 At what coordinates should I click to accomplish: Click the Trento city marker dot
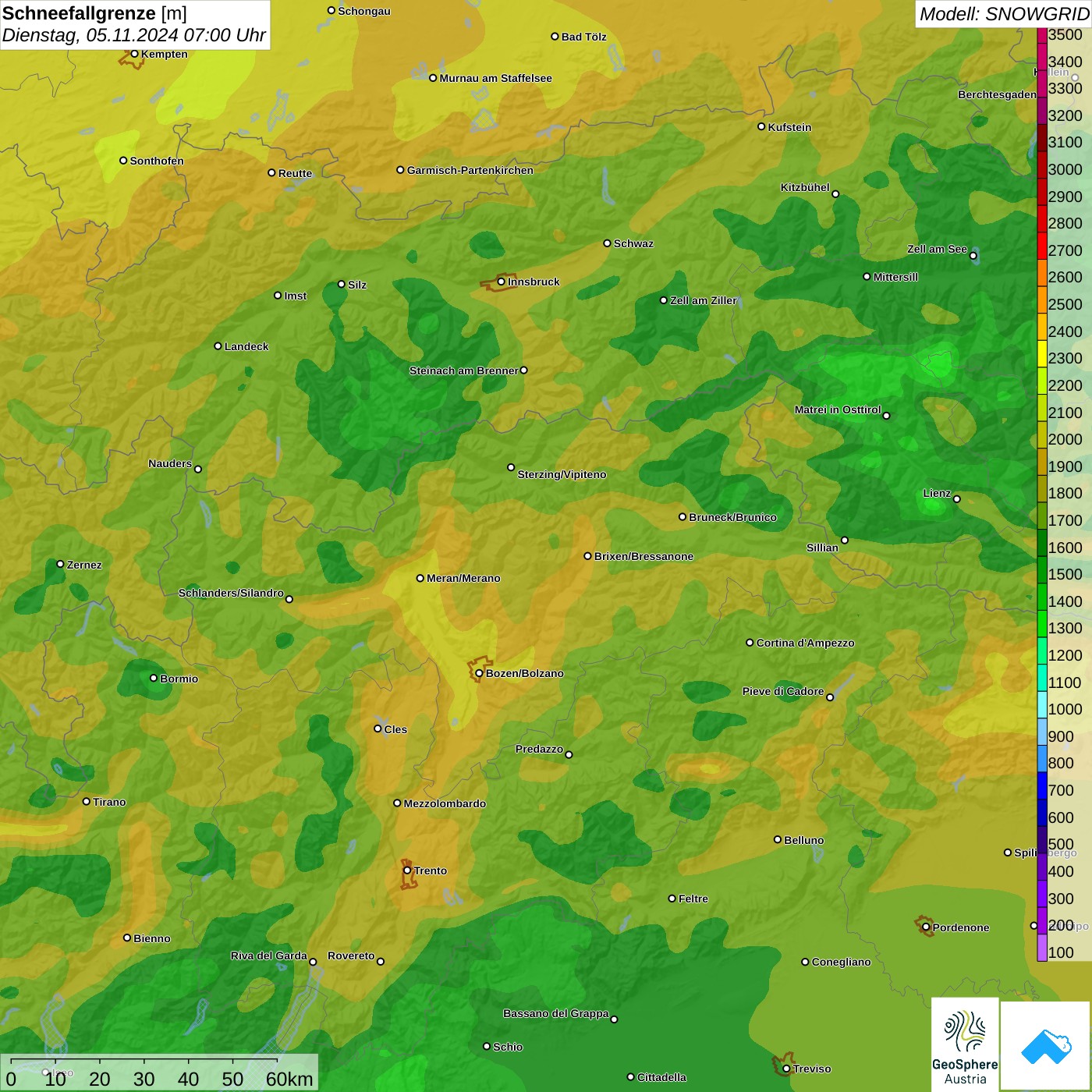pos(407,870)
